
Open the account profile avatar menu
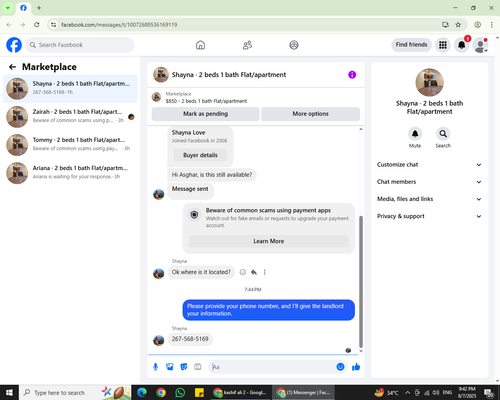pyautogui.click(x=481, y=45)
